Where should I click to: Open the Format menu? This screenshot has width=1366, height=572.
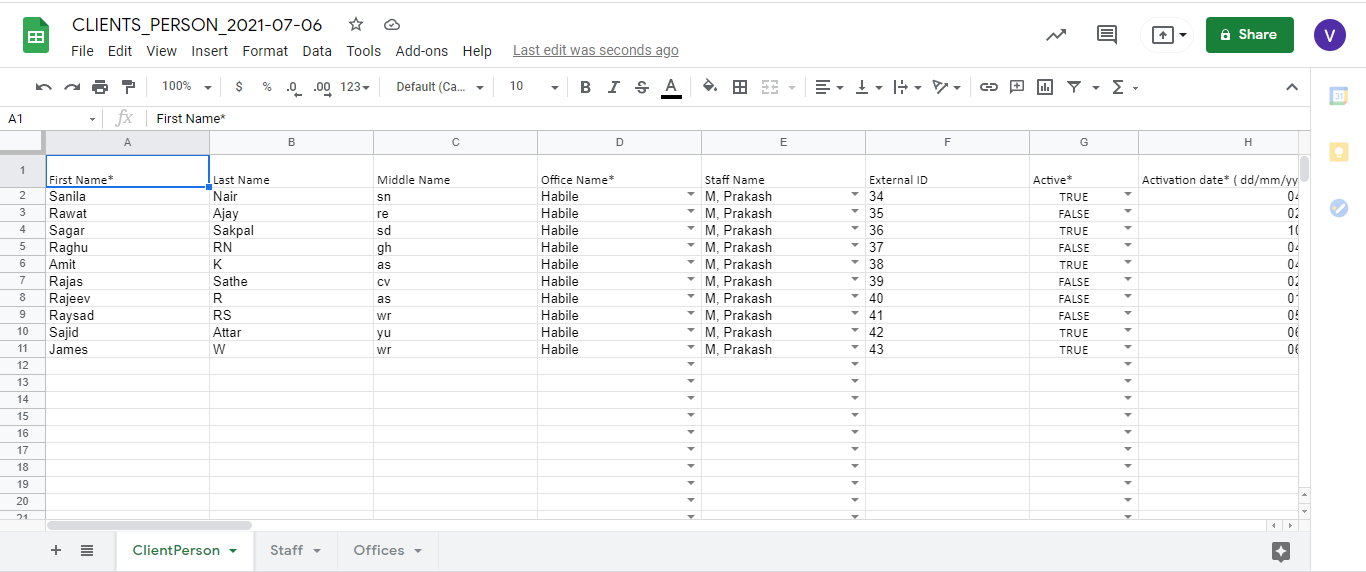[x=265, y=51]
